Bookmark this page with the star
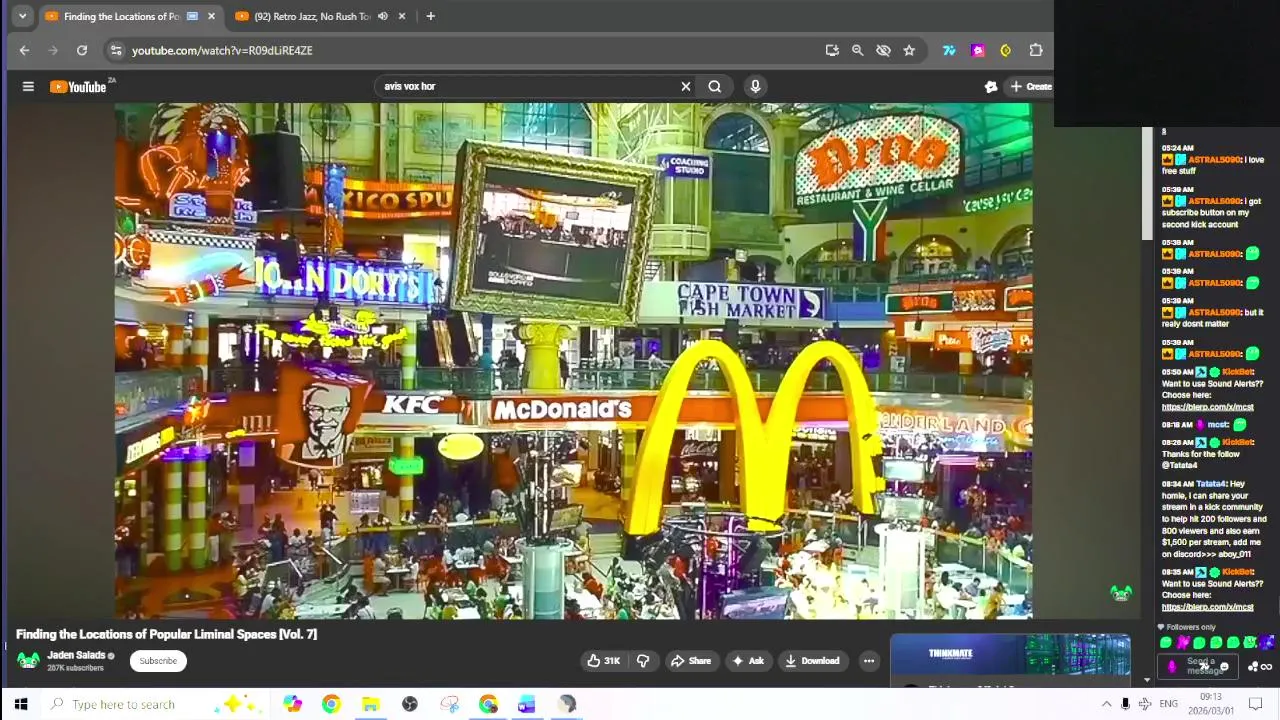The image size is (1280, 720). [909, 50]
